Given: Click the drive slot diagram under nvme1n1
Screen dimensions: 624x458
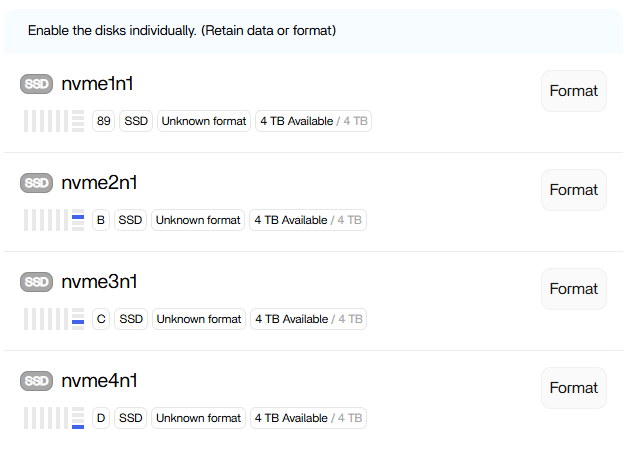Looking at the screenshot, I should pos(54,122).
